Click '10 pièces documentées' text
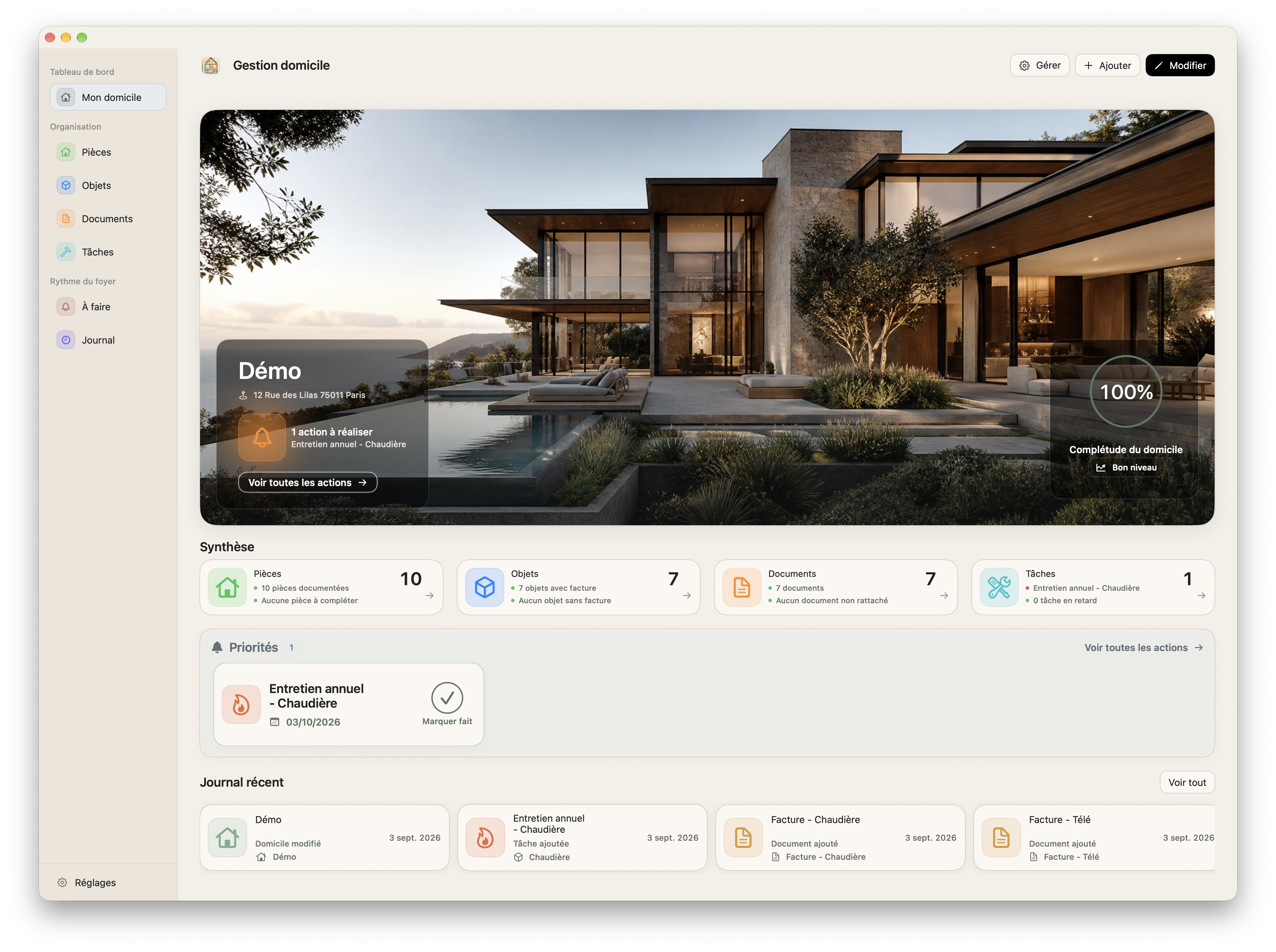 tap(305, 588)
